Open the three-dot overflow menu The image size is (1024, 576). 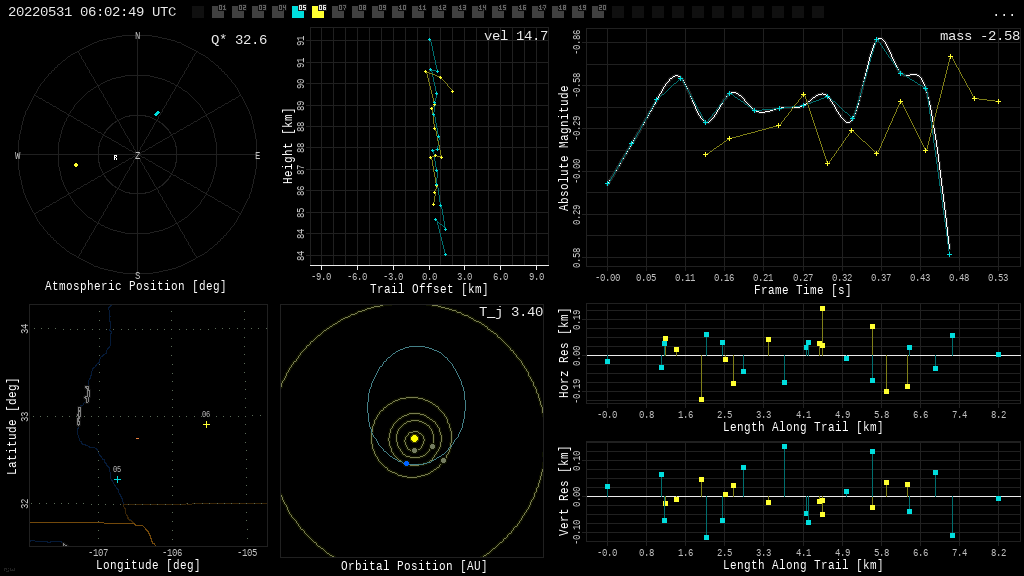[1003, 13]
